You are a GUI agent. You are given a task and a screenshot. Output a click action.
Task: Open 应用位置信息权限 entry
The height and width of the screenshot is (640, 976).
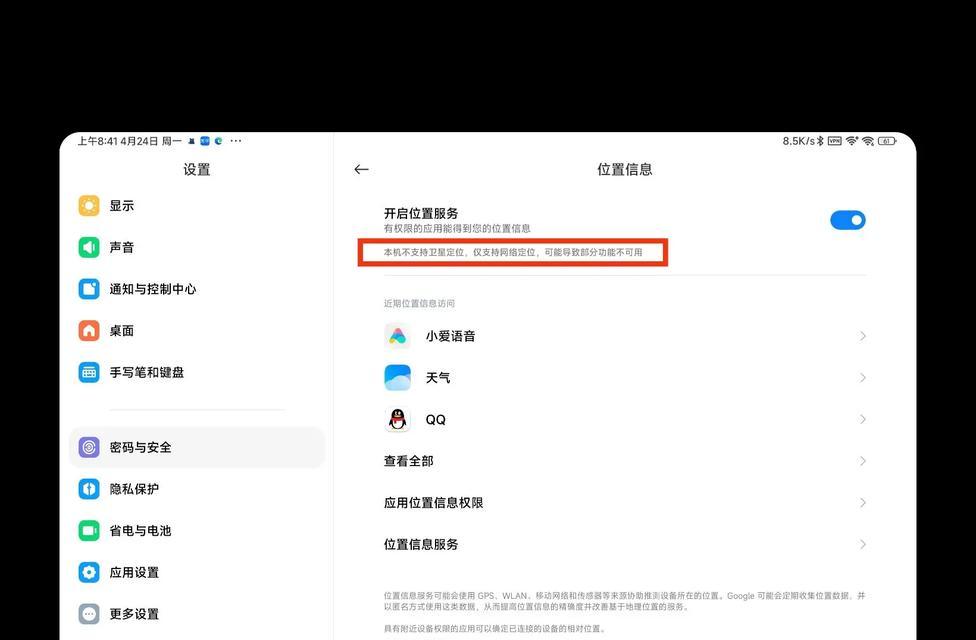624,503
